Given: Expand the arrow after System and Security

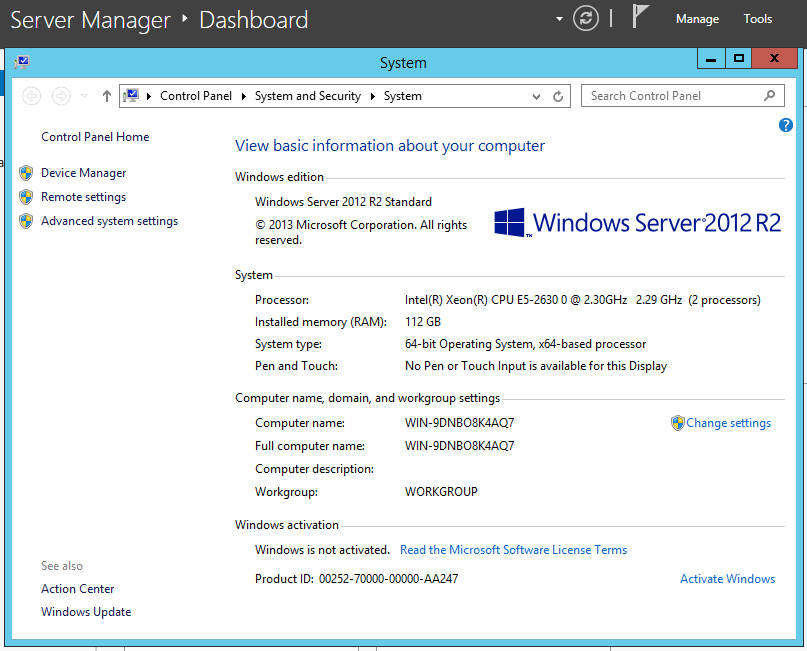Looking at the screenshot, I should (x=373, y=96).
